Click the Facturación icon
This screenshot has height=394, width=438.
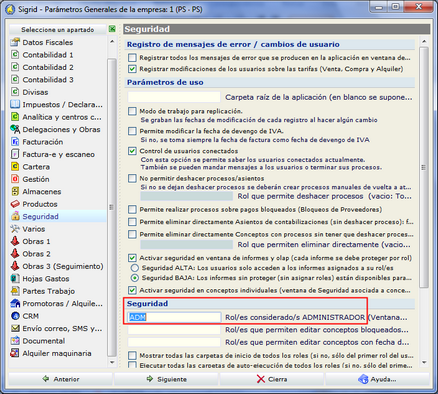click(x=15, y=142)
